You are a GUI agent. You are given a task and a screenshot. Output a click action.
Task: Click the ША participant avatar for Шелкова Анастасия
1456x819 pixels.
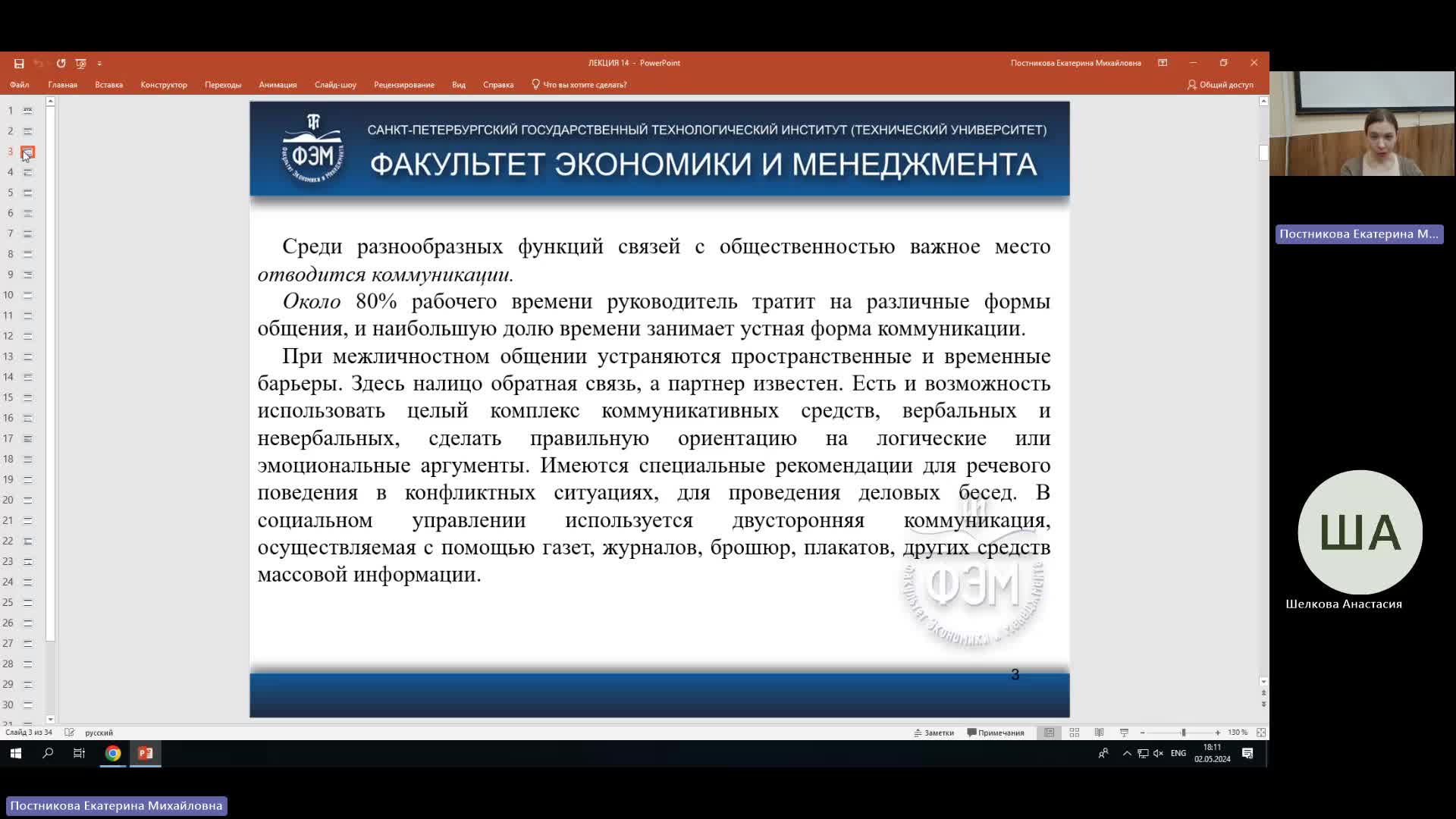[x=1360, y=532]
